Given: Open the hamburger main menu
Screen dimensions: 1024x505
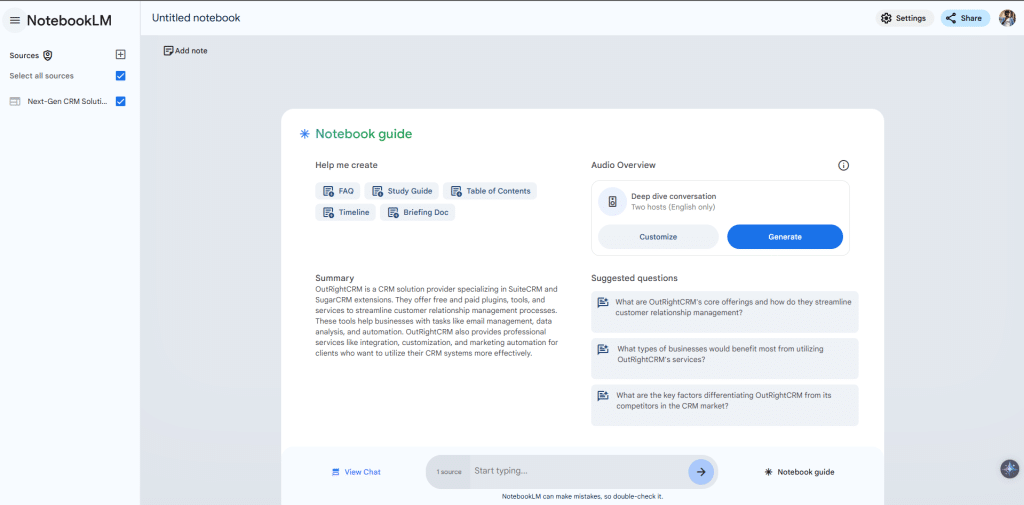Looking at the screenshot, I should pos(15,20).
